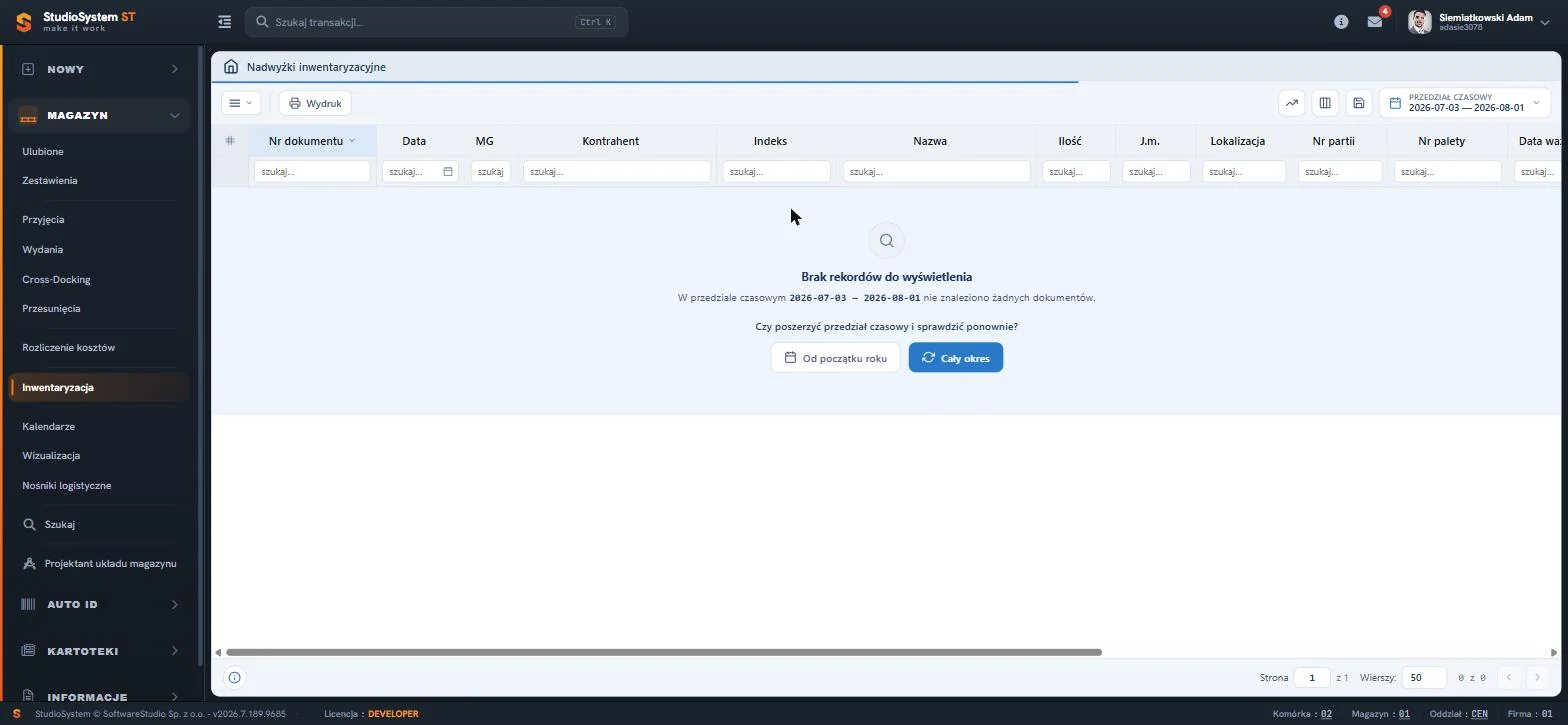Click the info icon at grid footer
The width and height of the screenshot is (1568, 725).
(x=234, y=678)
